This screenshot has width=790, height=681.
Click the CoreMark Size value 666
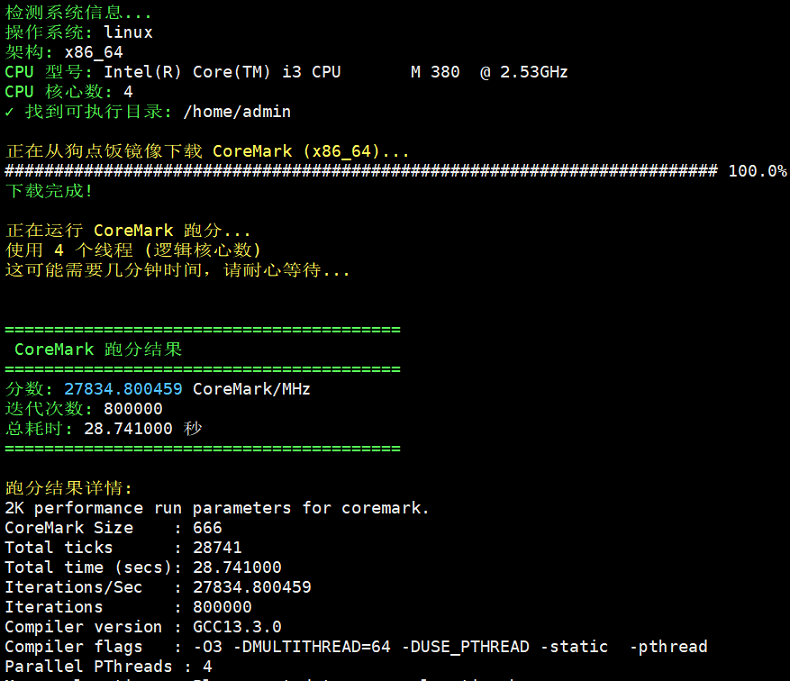click(x=207, y=528)
